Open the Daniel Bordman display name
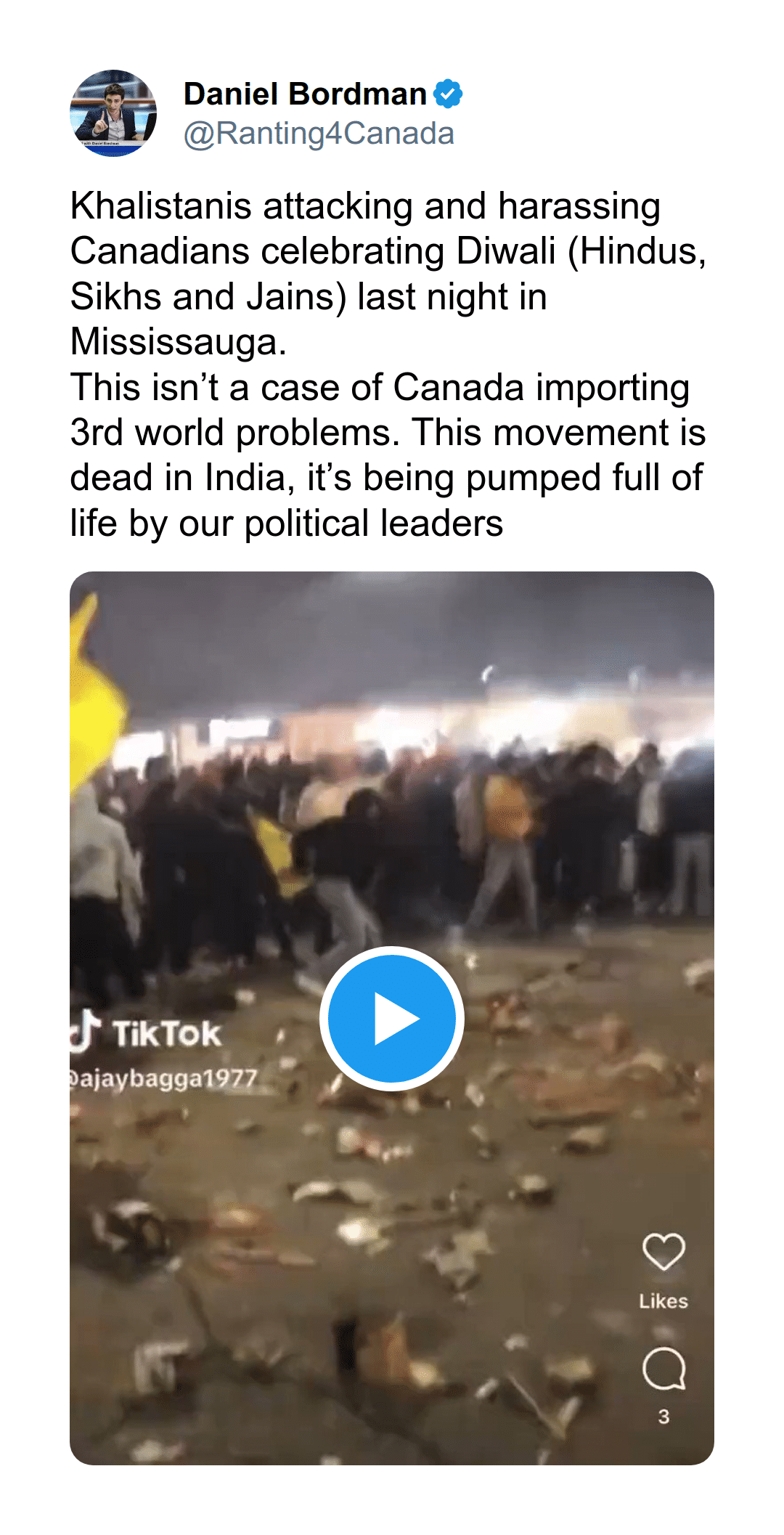784x1535 pixels. (305, 94)
